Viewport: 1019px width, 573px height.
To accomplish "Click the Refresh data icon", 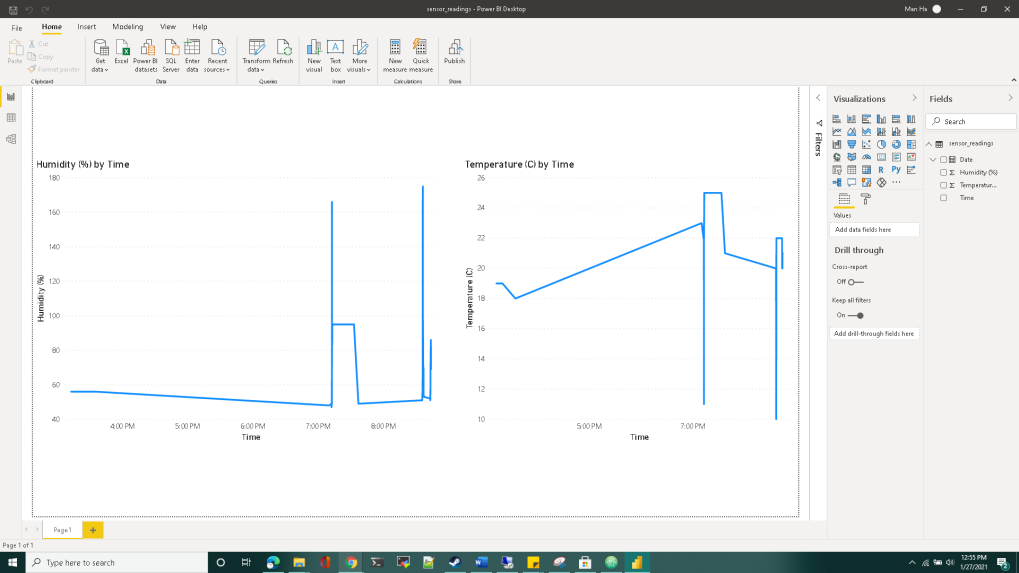I will tap(283, 52).
